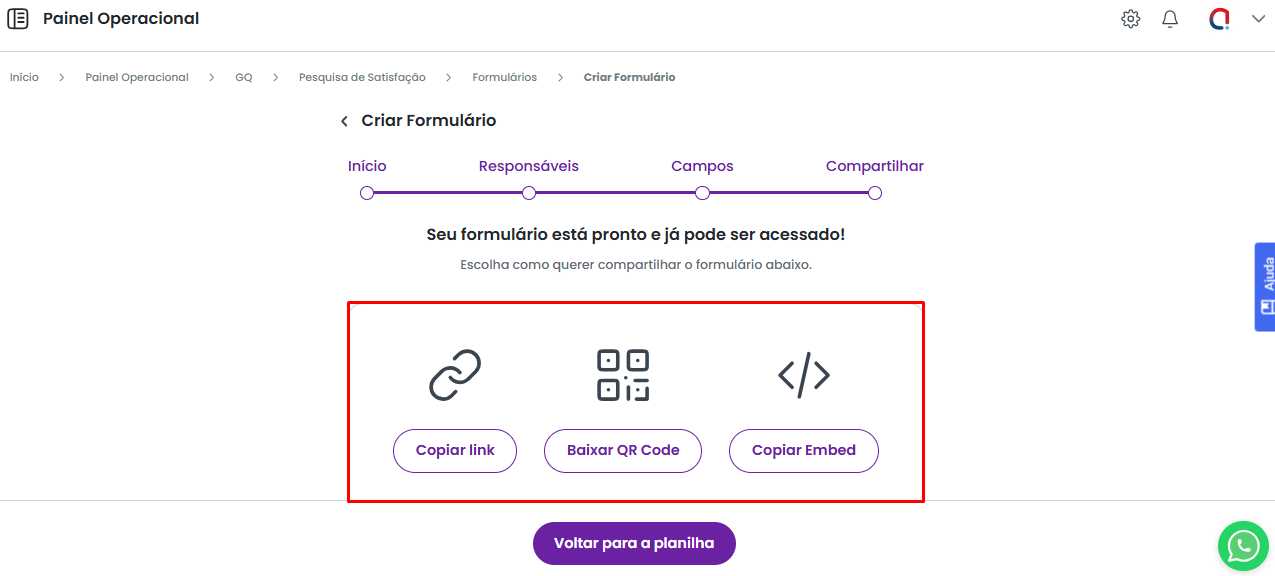The height and width of the screenshot is (576, 1275).
Task: Open the WhatsApp chat bubble
Action: (x=1242, y=546)
